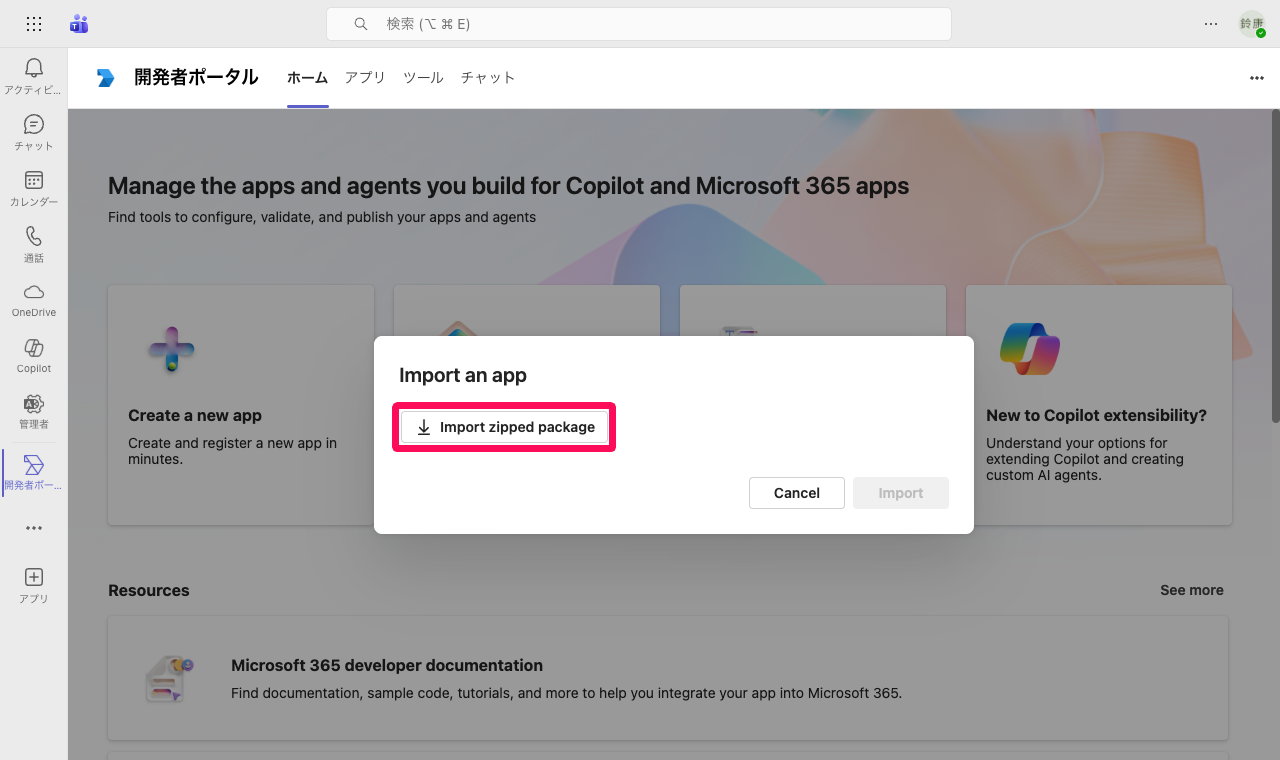1280x760 pixels.
Task: Click the colorful plus icon on the Create a new app card
Action: pyautogui.click(x=172, y=350)
